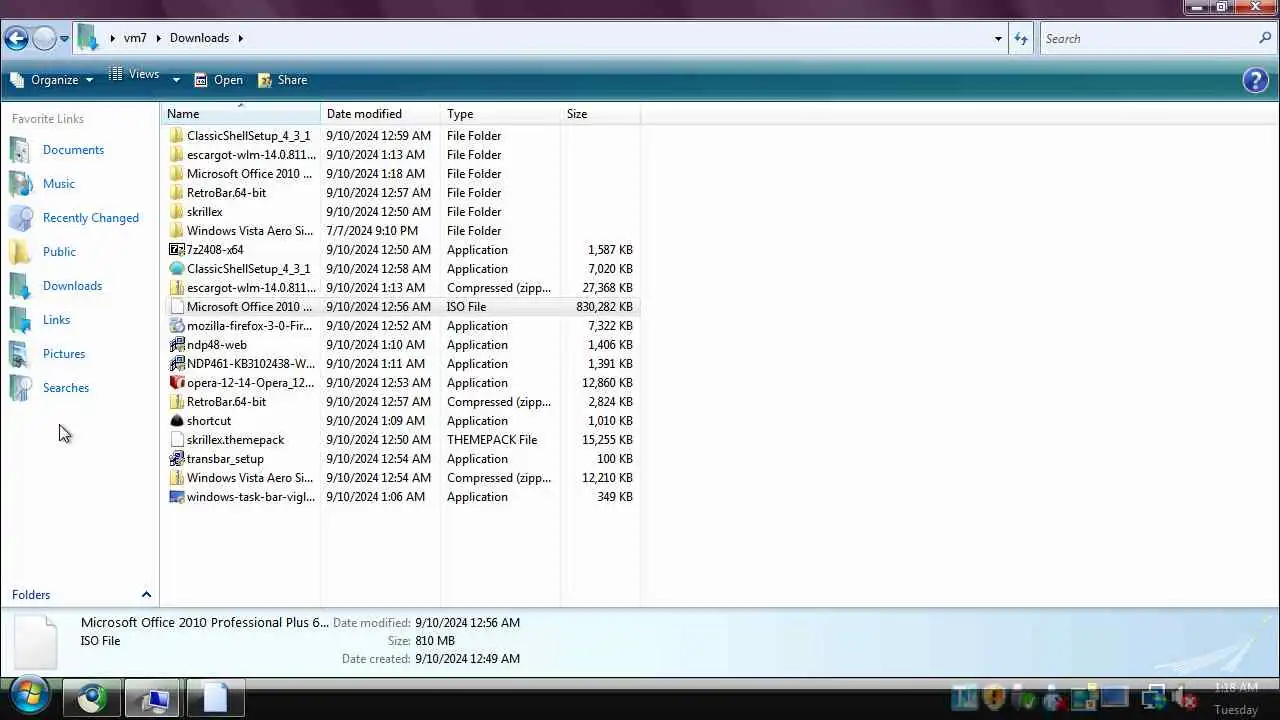Expand the arrow after the Downloads breadcrumb
Image resolution: width=1280 pixels, height=720 pixels.
240,38
